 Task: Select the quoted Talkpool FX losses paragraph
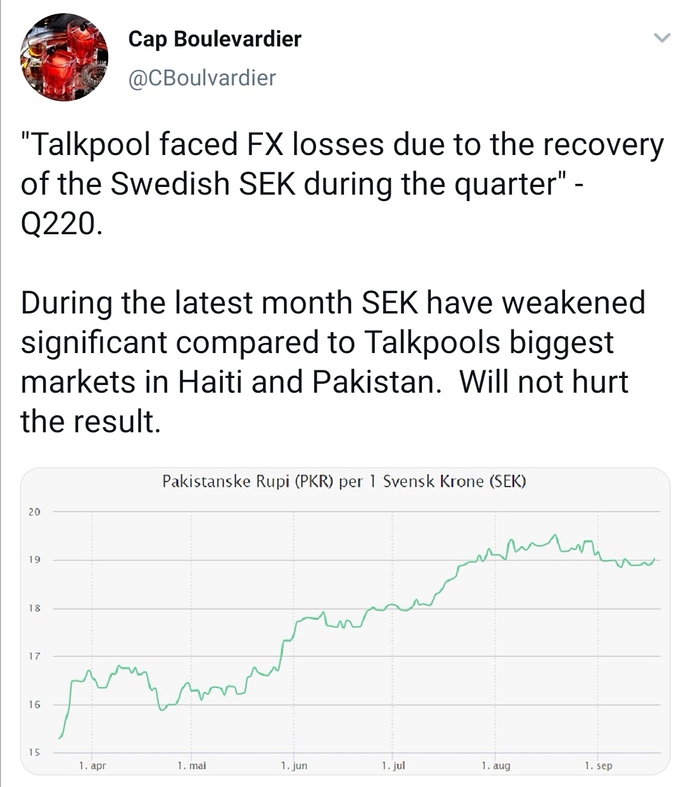[x=342, y=184]
